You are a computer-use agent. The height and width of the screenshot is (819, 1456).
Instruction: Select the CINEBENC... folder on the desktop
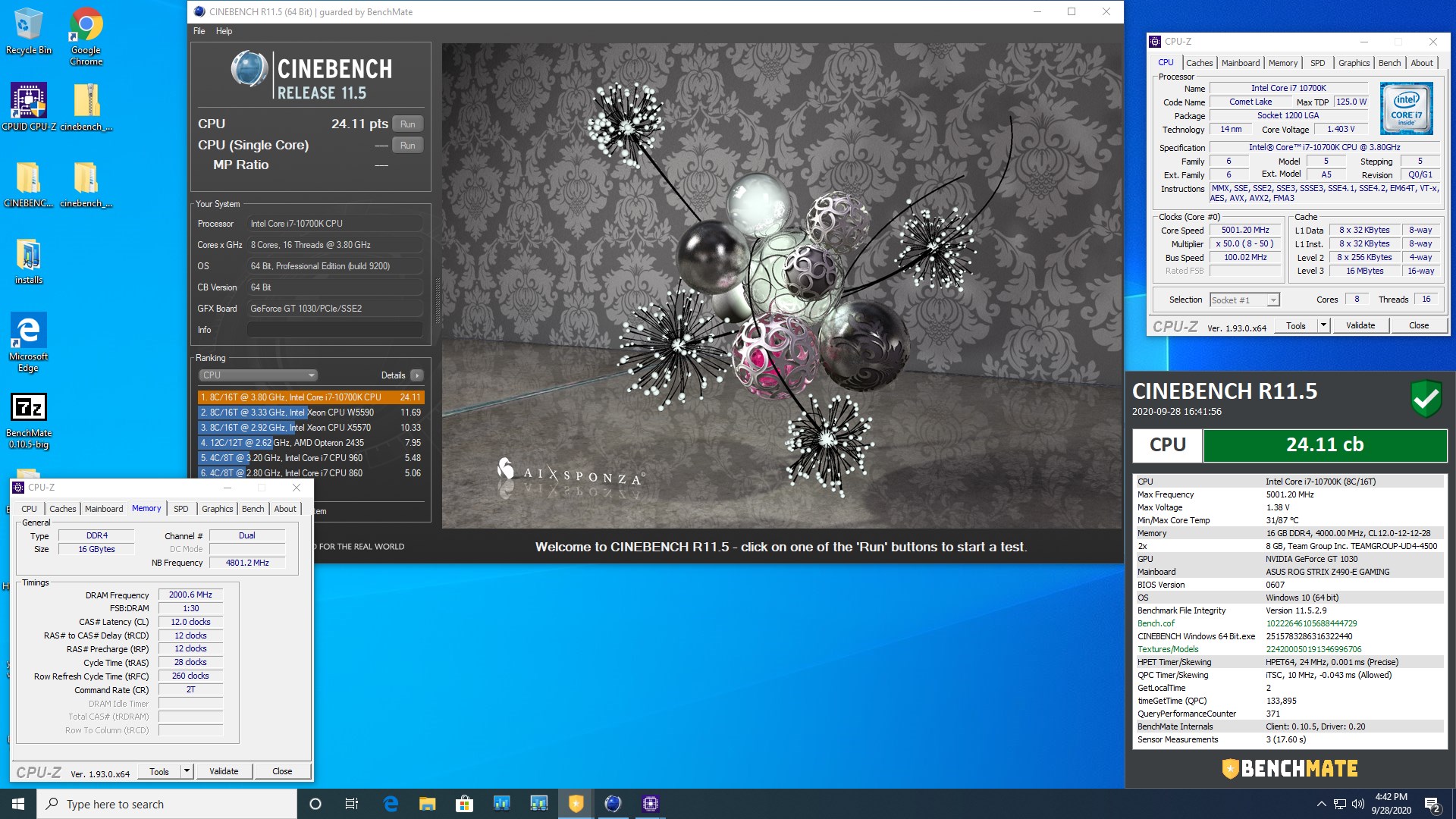[x=28, y=184]
